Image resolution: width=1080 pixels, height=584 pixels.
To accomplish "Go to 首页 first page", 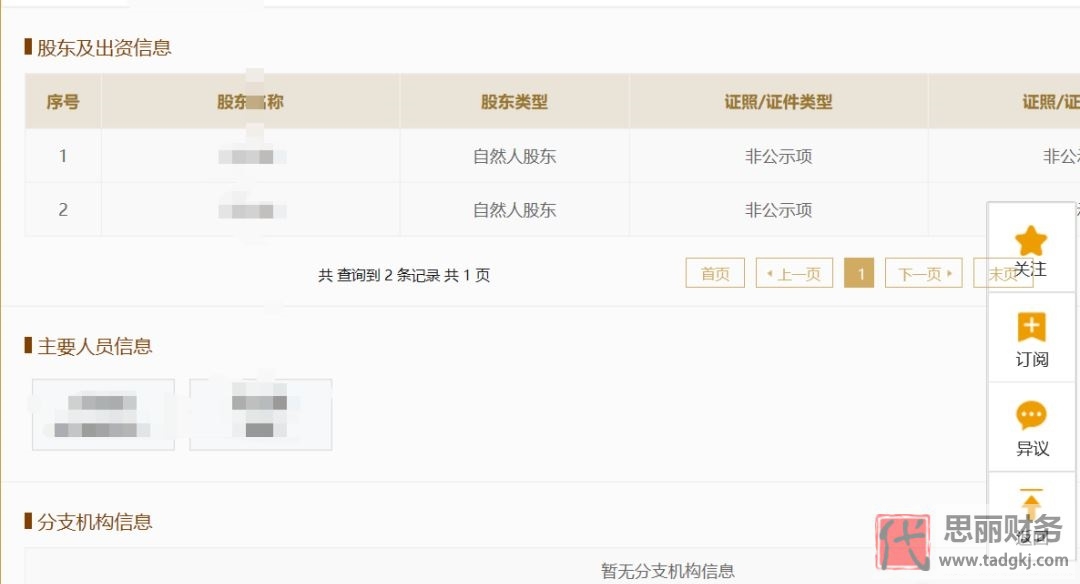I will [714, 272].
